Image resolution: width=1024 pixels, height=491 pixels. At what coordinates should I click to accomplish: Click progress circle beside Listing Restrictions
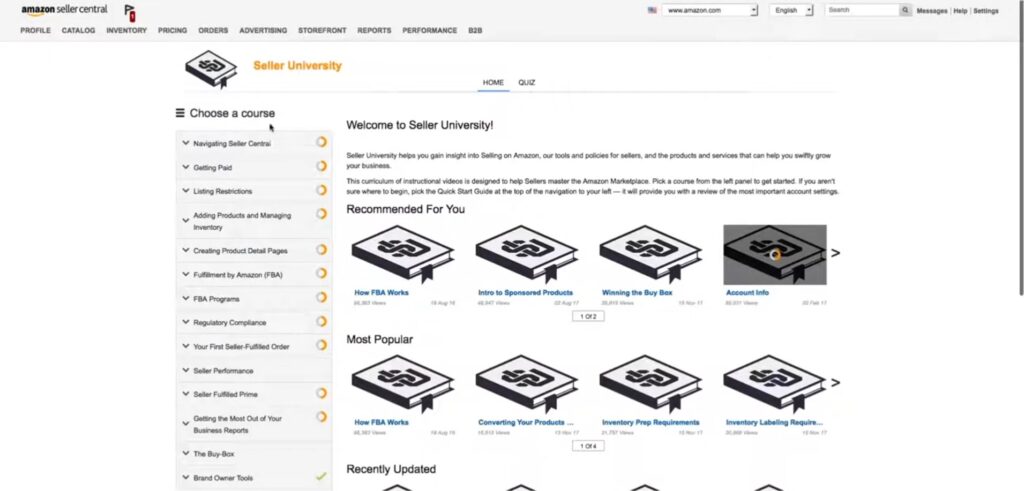pyautogui.click(x=321, y=190)
